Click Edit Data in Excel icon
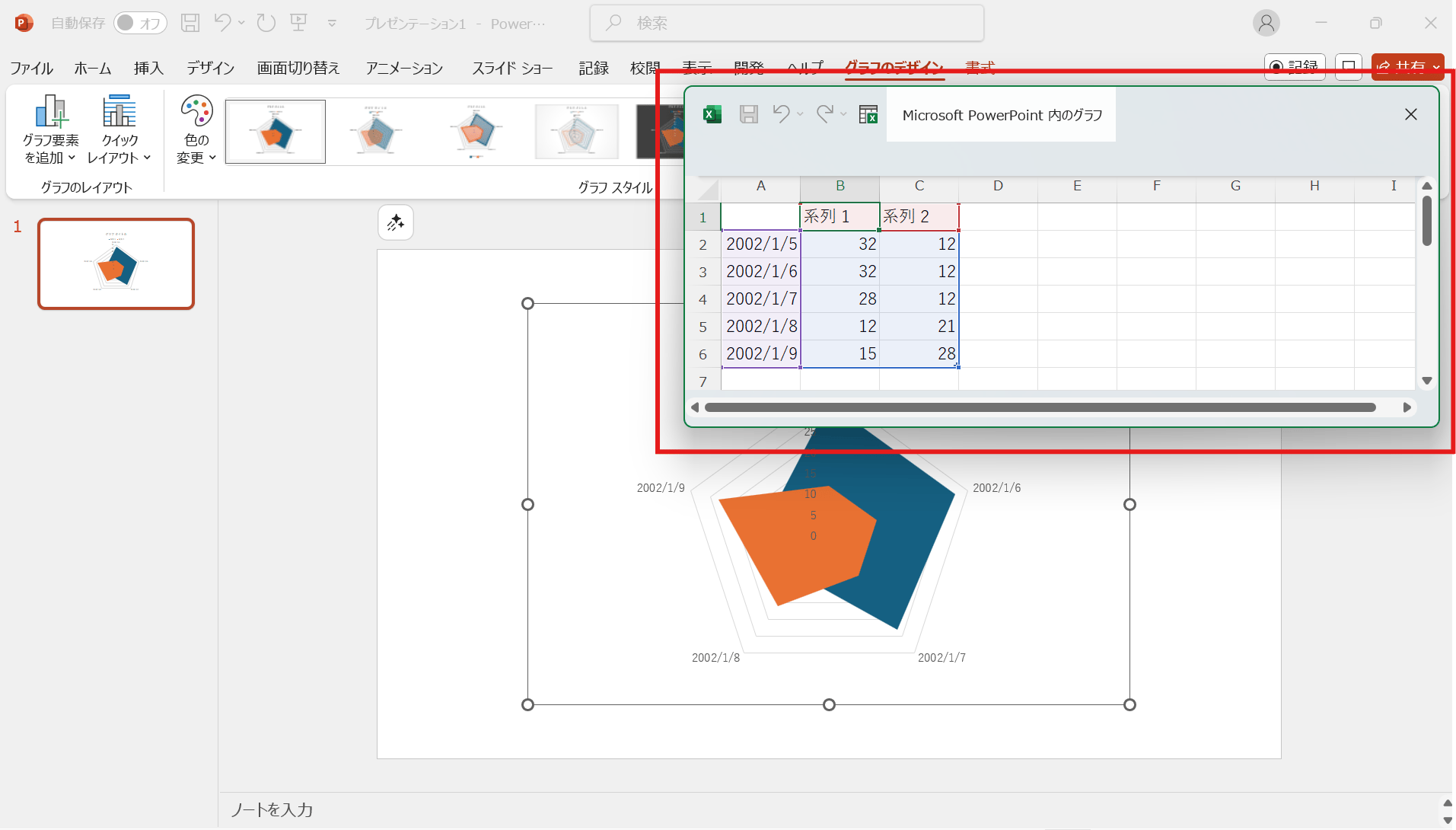Viewport: 1456px width, 830px height. pyautogui.click(x=868, y=114)
